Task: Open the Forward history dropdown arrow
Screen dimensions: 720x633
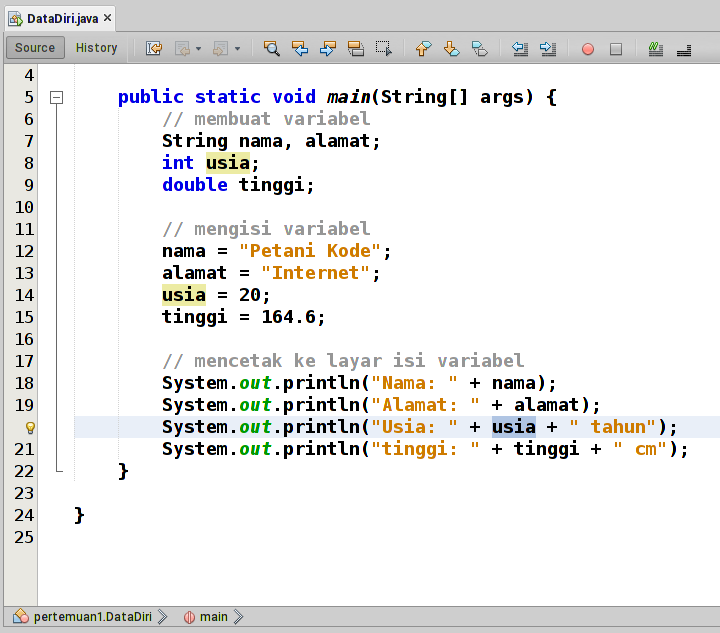Action: (x=237, y=48)
